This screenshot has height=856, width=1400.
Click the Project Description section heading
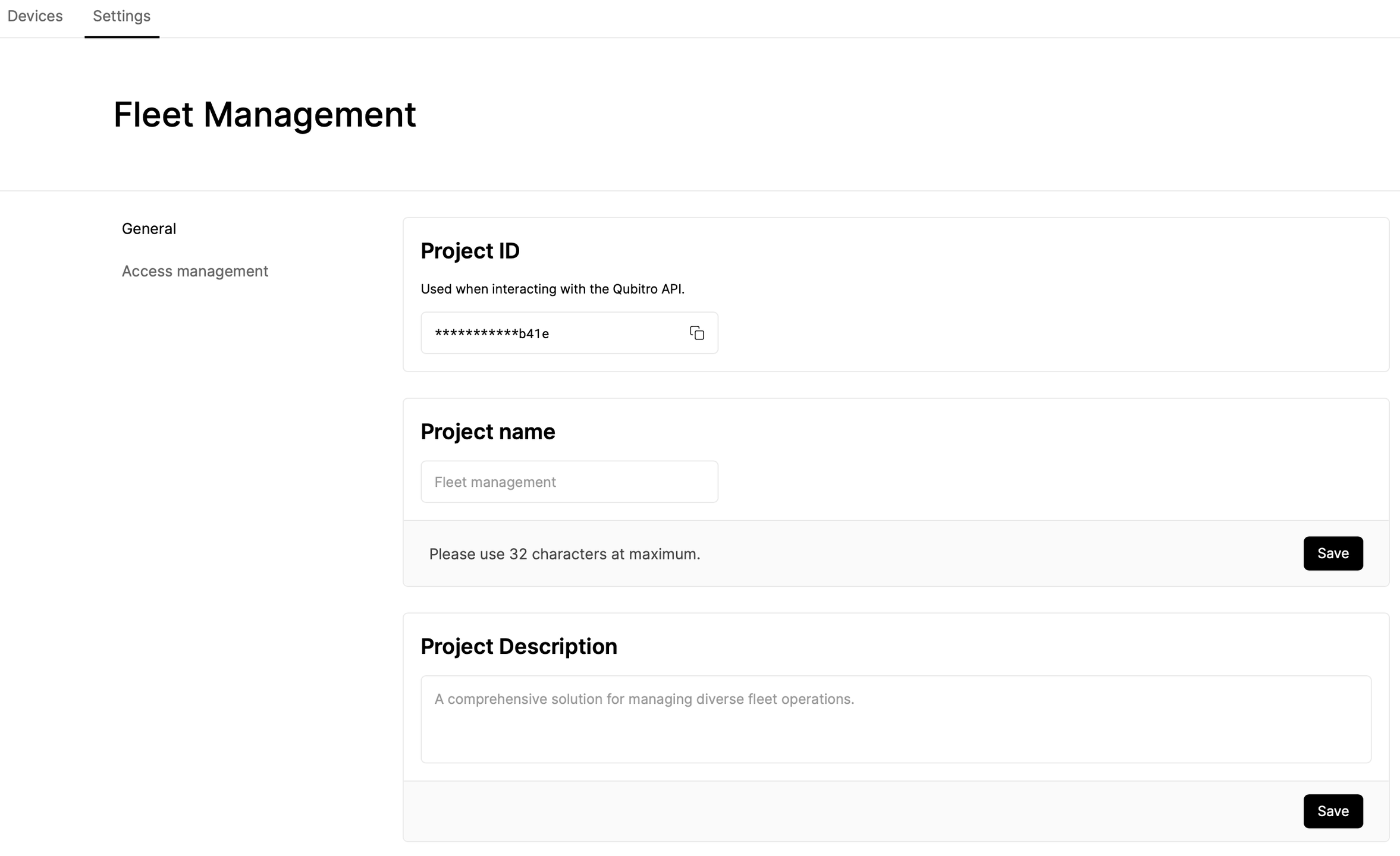click(x=519, y=646)
